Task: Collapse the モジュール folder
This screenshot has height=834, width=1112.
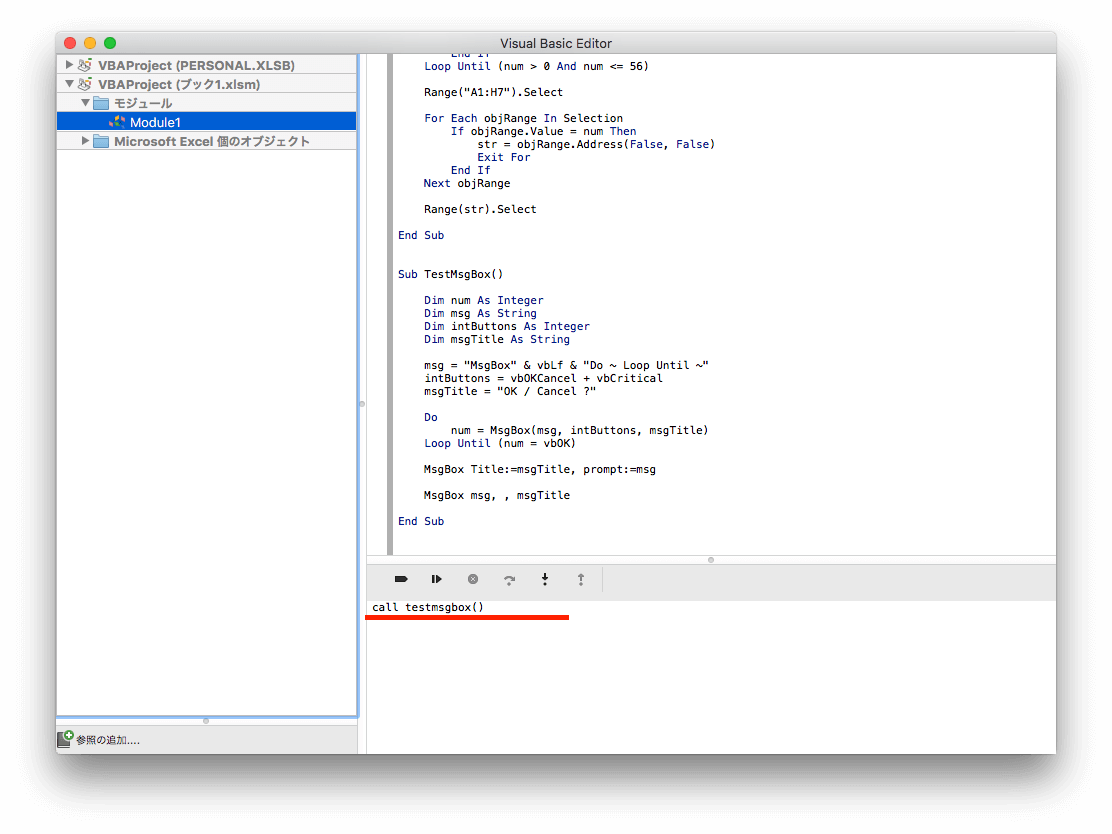Action: (86, 102)
